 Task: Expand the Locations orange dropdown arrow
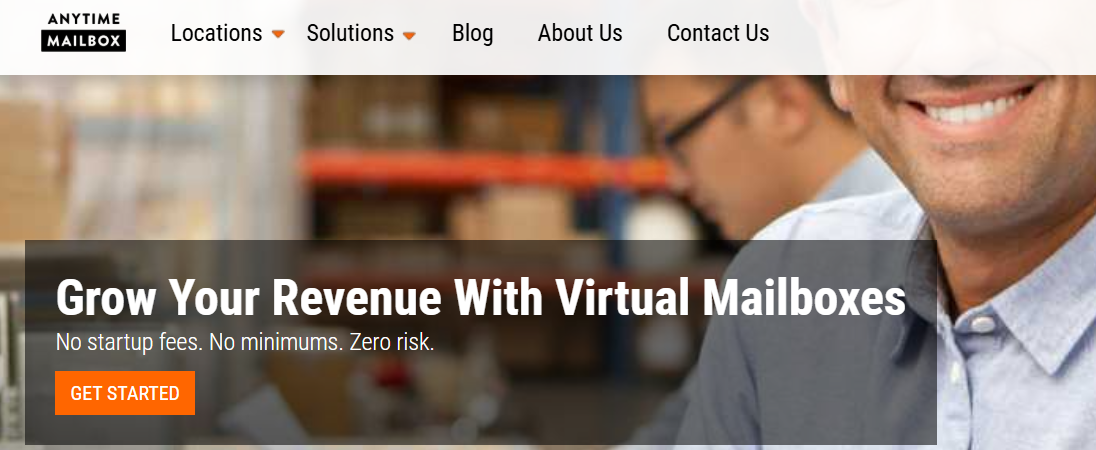click(278, 34)
